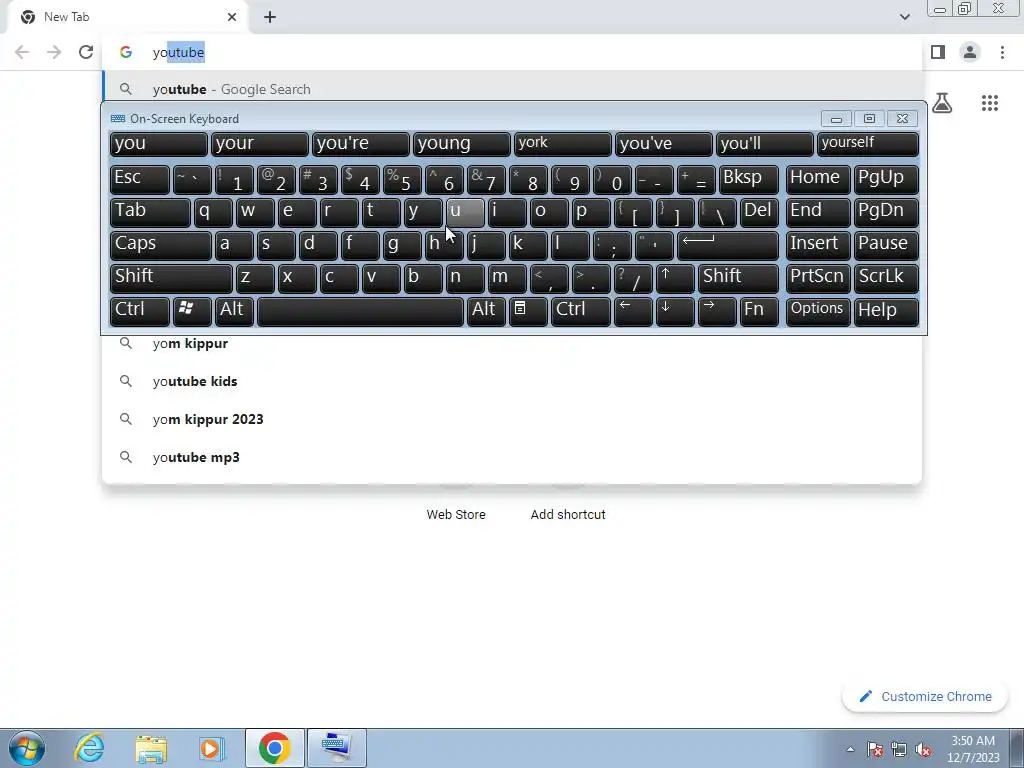The height and width of the screenshot is (768, 1024).
Task: Open Google apps grid
Action: 990,103
